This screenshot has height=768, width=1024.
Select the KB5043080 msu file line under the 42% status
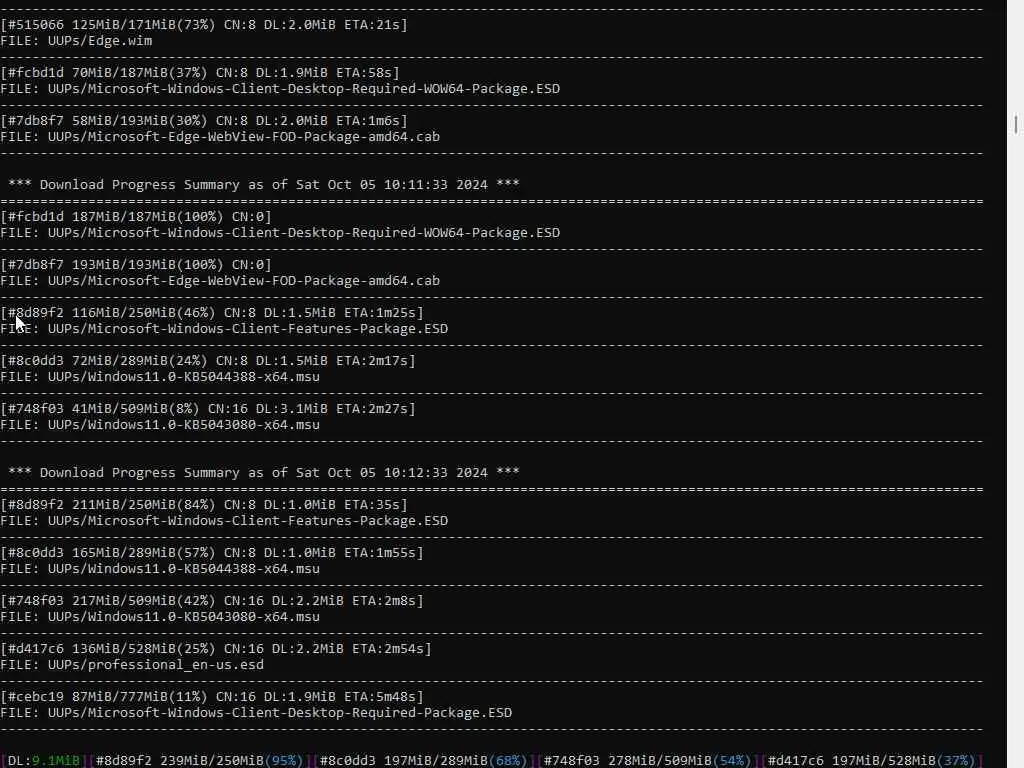[160, 616]
